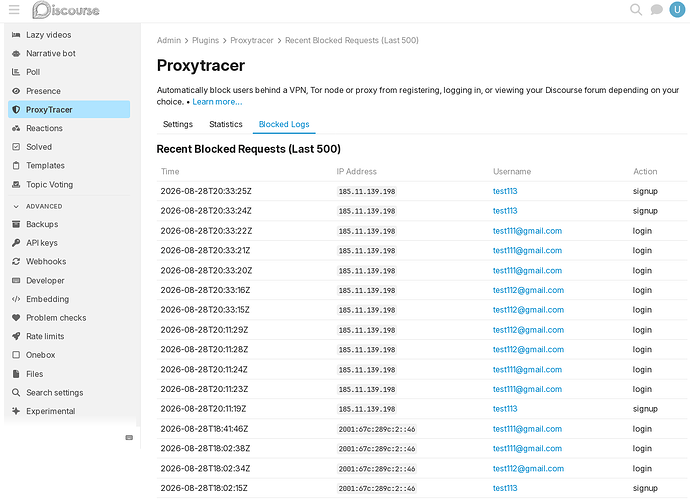Collapse the ADVANCED sidebar section
This screenshot has height=499, width=690.
[38, 206]
